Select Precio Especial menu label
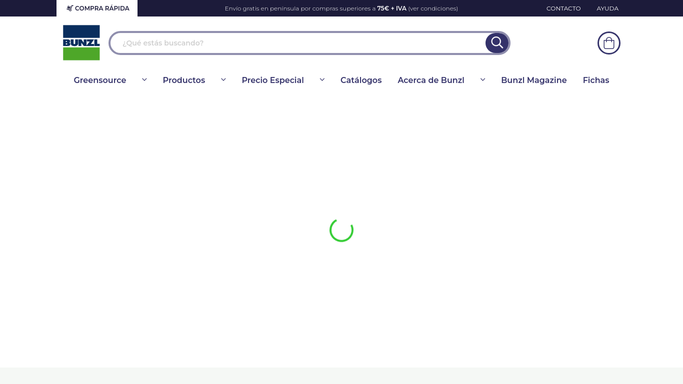683x384 pixels. click(273, 80)
